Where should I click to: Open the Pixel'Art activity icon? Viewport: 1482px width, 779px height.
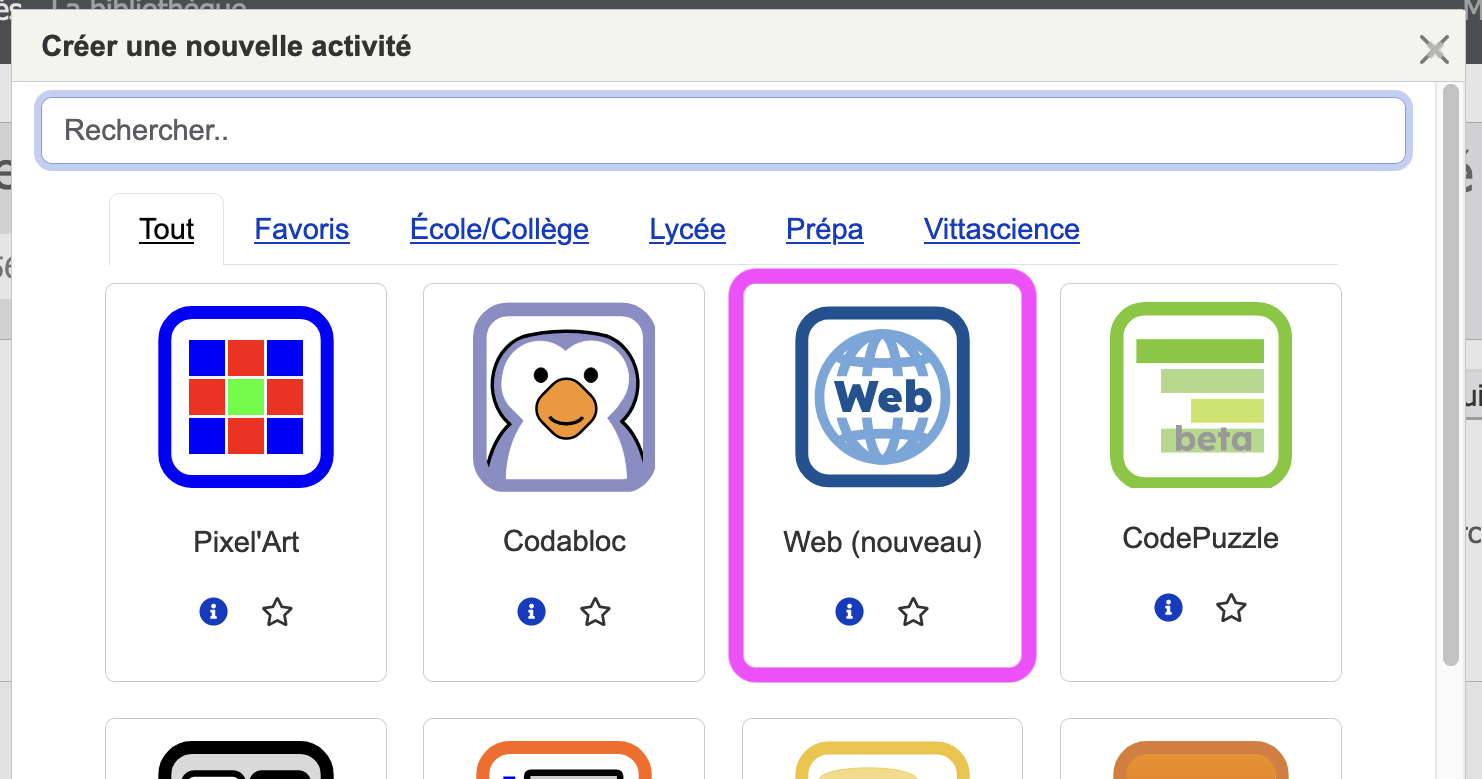point(246,397)
